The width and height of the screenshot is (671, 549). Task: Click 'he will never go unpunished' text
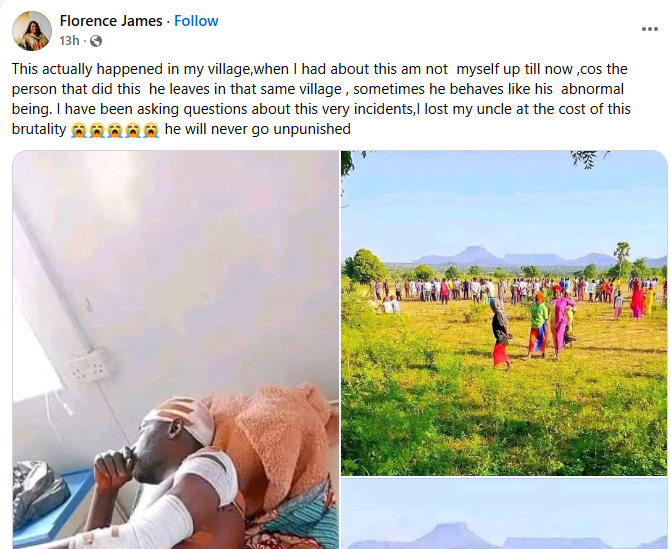point(258,131)
